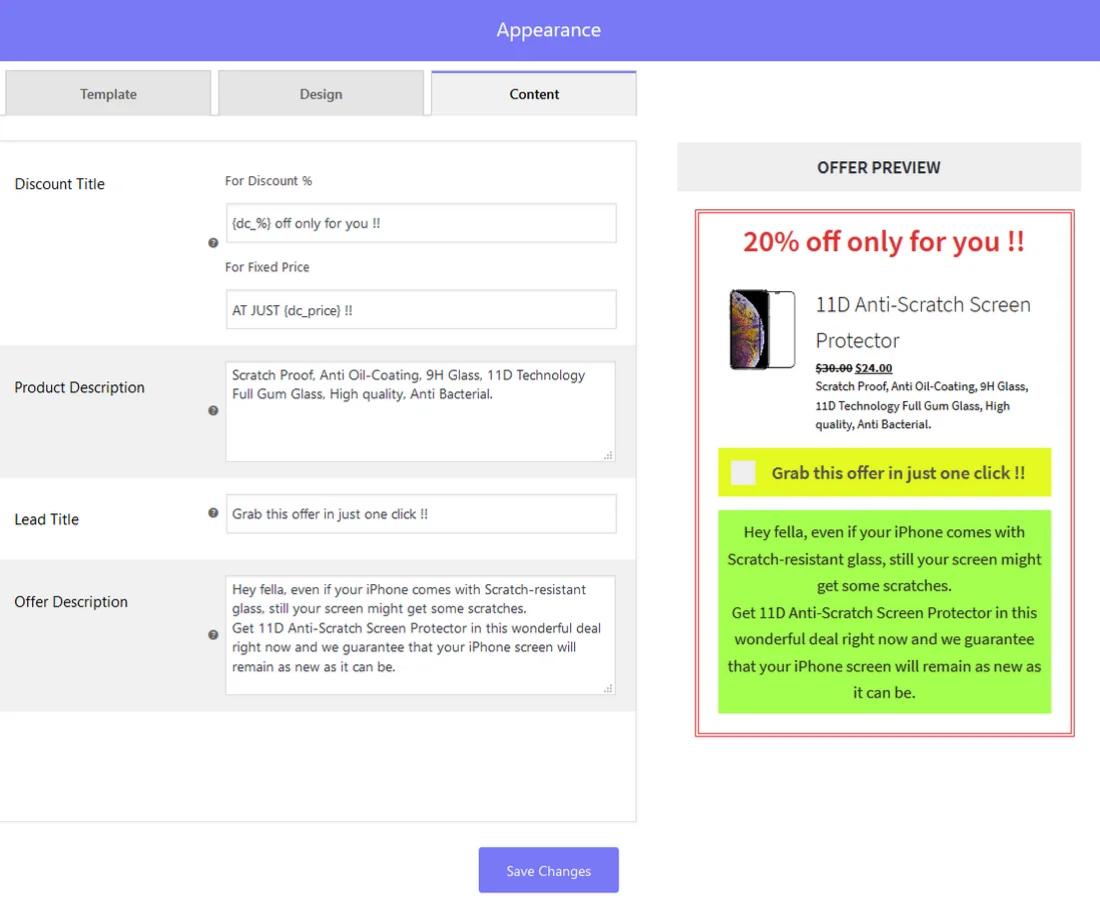Open the Offer Description help icon

213,634
